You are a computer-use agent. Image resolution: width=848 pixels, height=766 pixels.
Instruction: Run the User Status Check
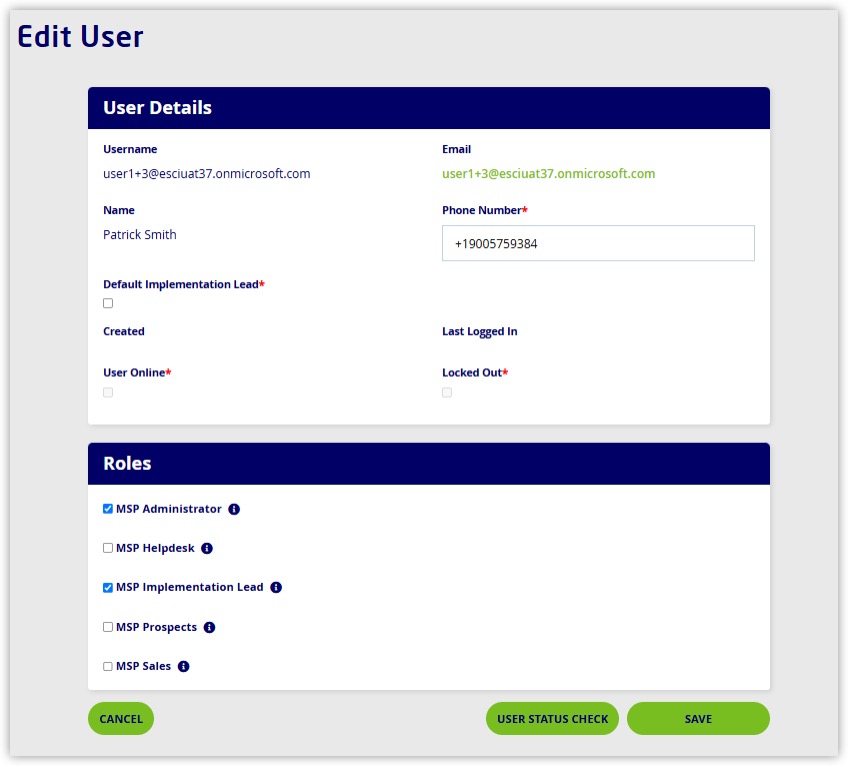pyautogui.click(x=552, y=719)
